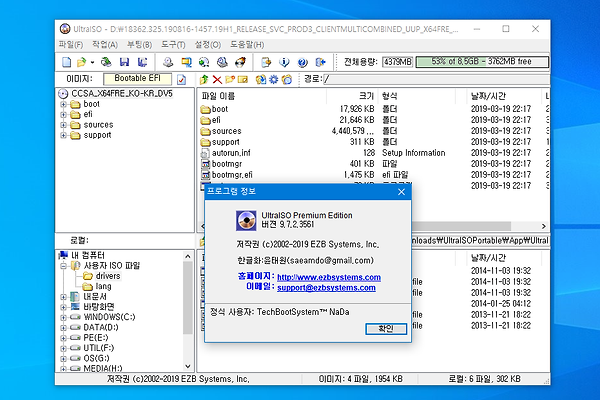Click the New Folder icon in image toolbar
This screenshot has width=600, height=400.
(230, 79)
